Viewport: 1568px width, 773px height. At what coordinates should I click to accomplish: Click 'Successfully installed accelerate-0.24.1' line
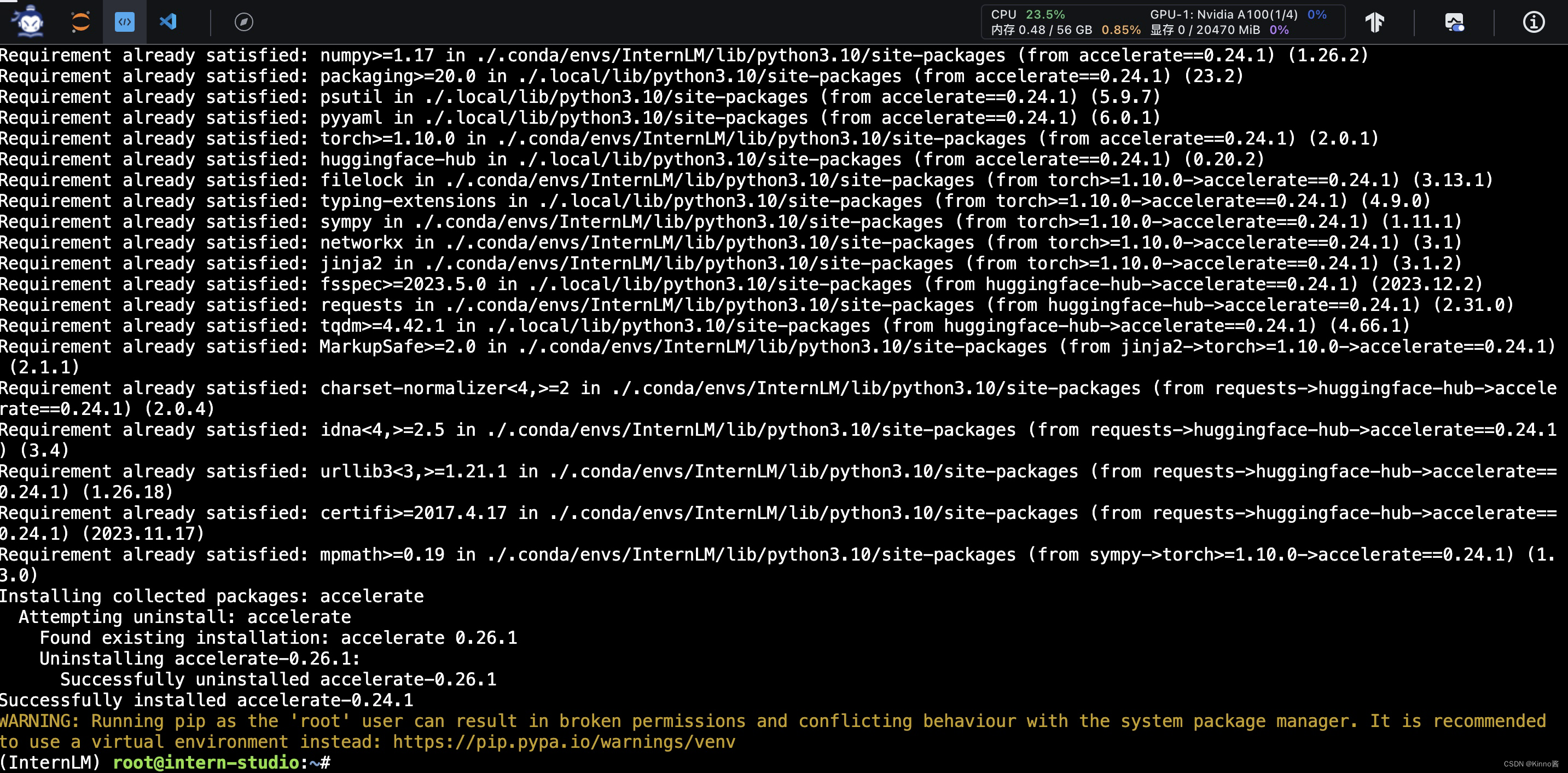coord(206,701)
